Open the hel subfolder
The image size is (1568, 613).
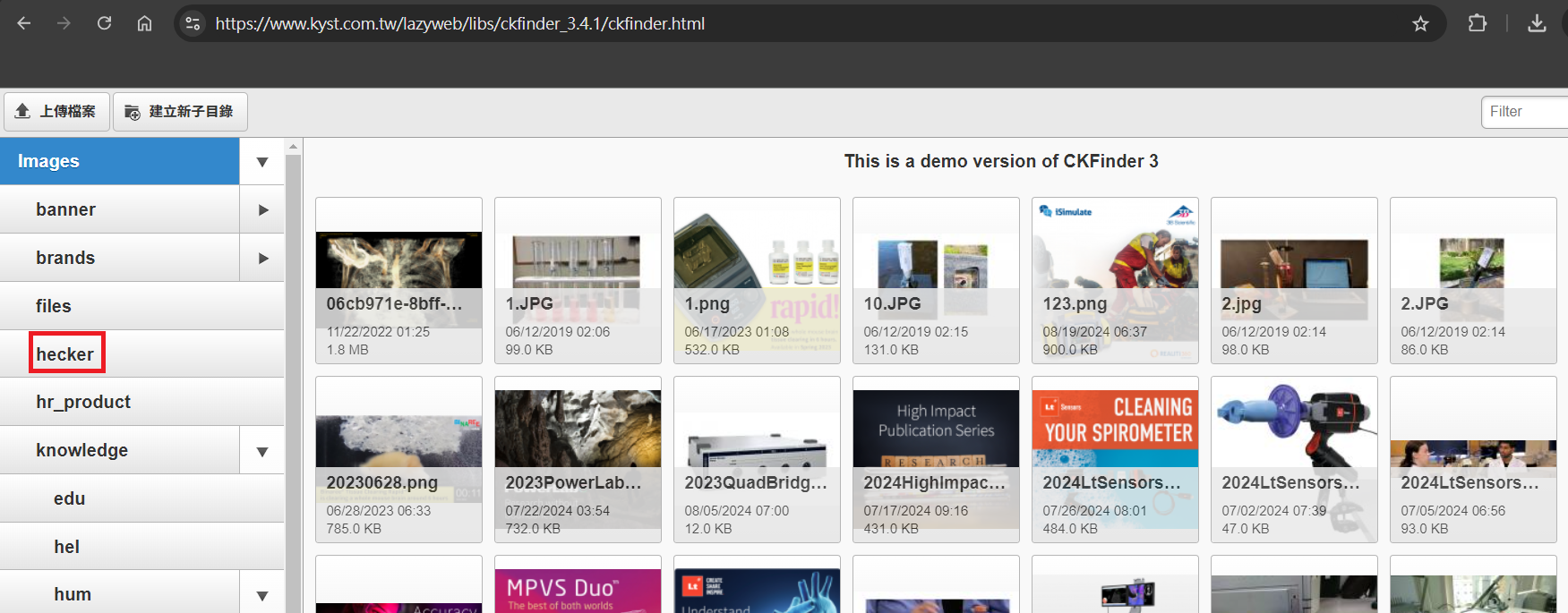pyautogui.click(x=142, y=547)
